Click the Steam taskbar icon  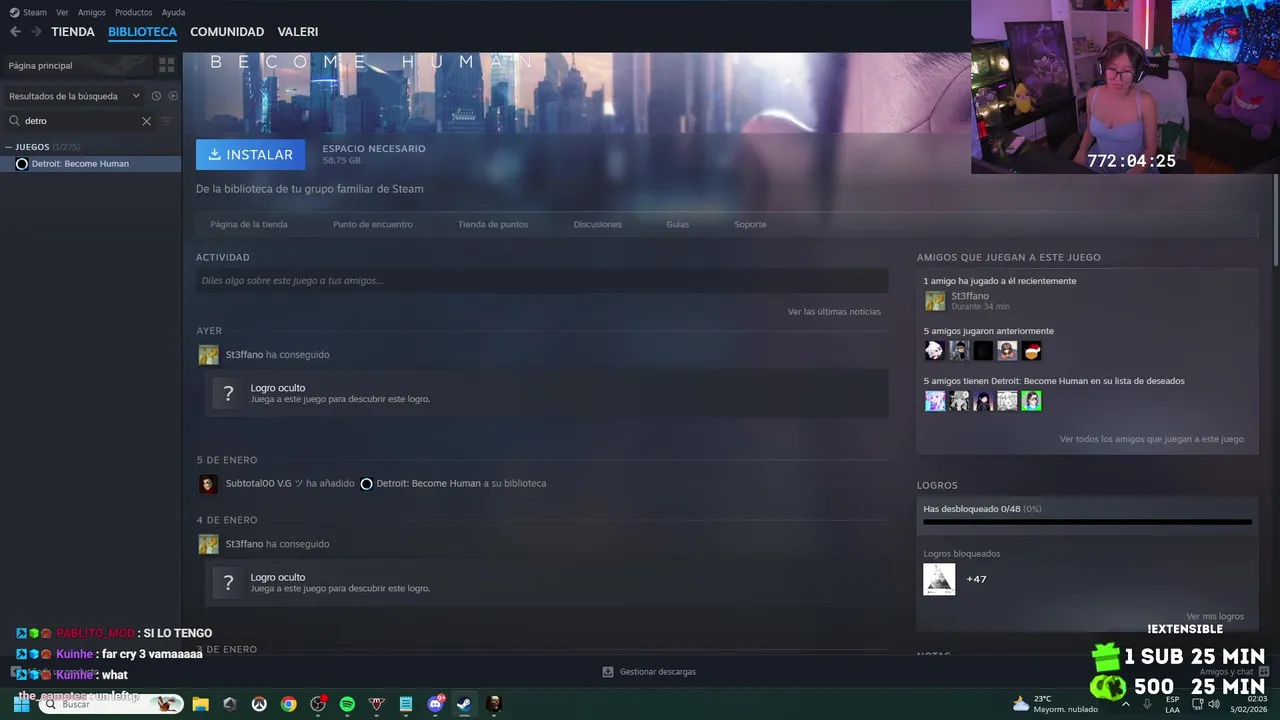tap(464, 704)
